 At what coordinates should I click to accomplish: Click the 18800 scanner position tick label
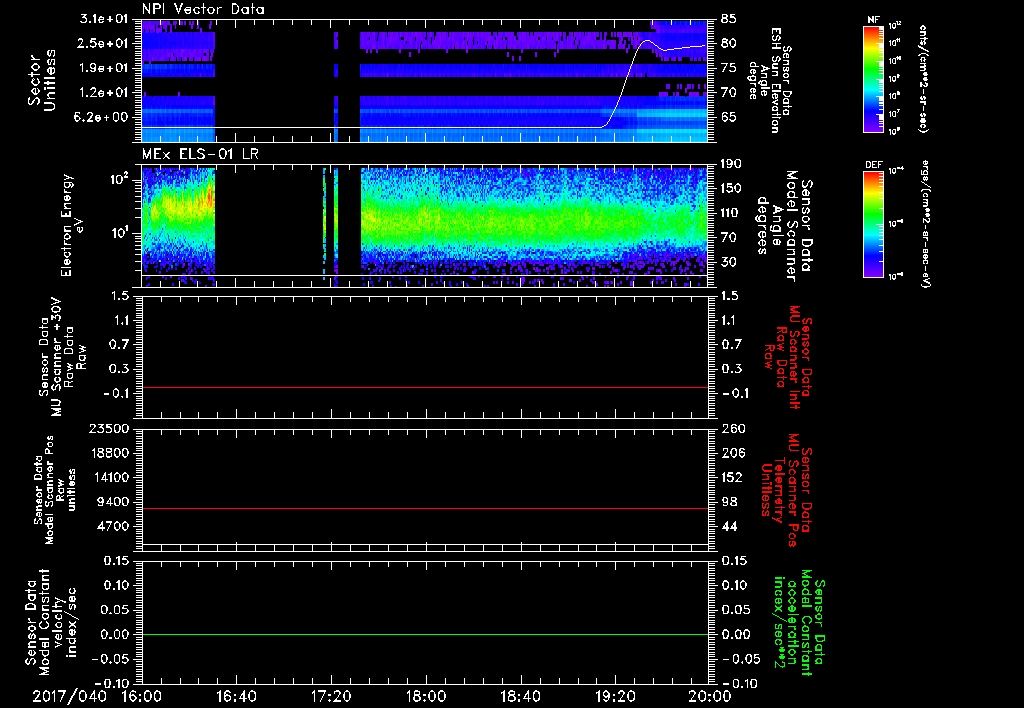[109, 453]
